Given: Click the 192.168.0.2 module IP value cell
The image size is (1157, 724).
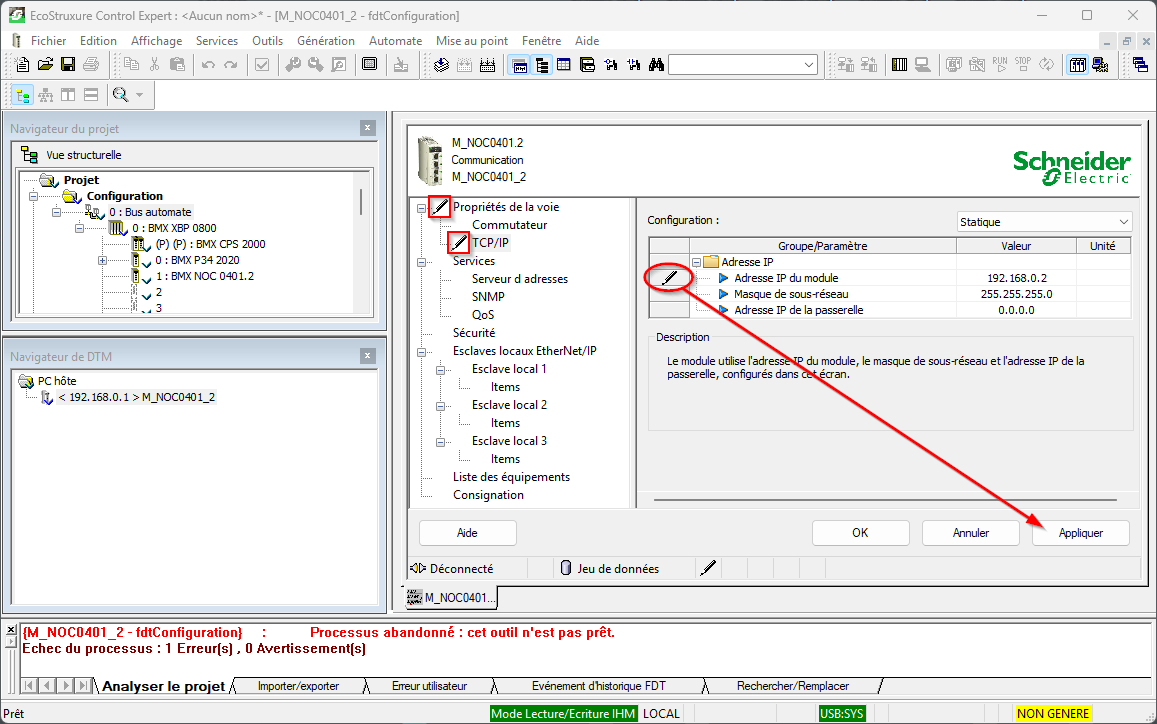Looking at the screenshot, I should (1016, 278).
